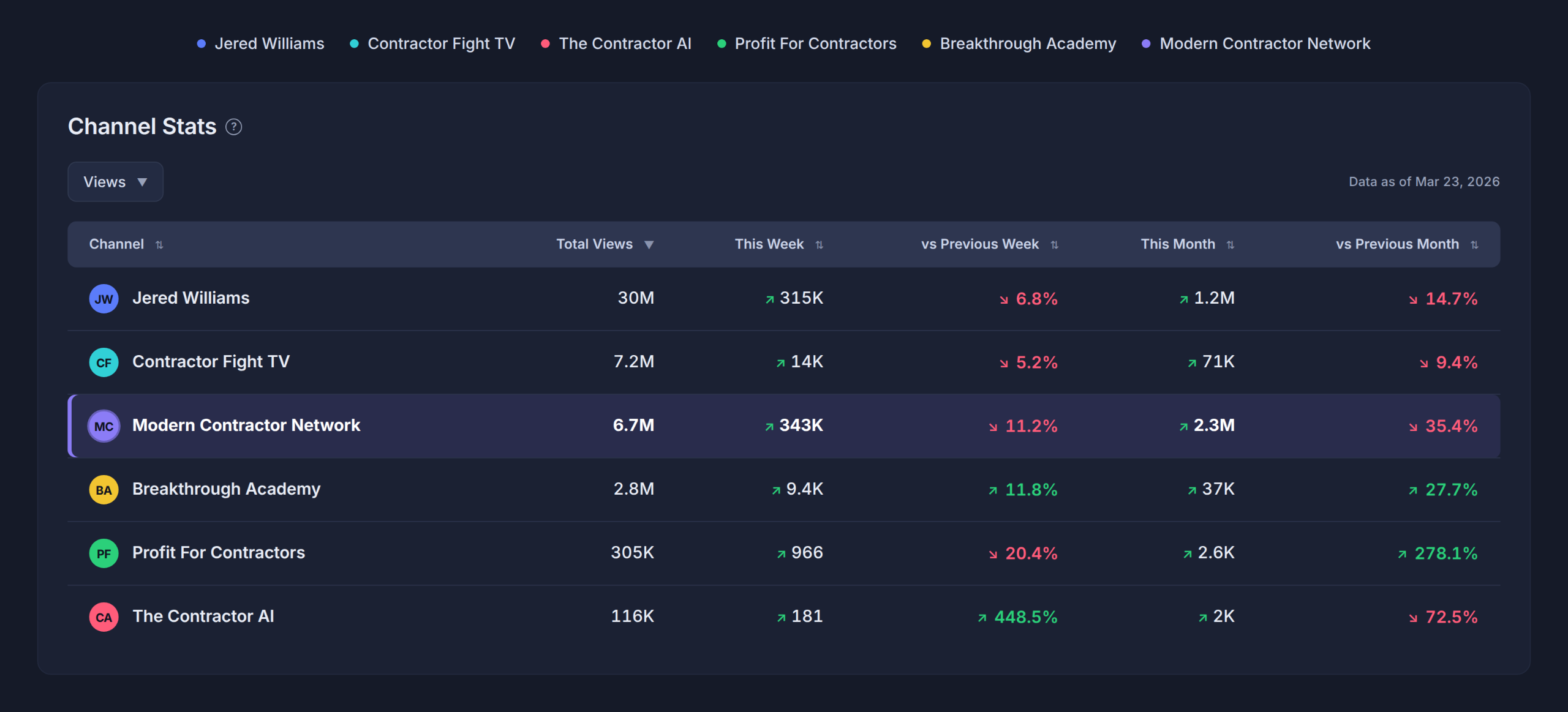The image size is (1568, 712).
Task: Sort by vs Previous Month column
Action: [1407, 244]
